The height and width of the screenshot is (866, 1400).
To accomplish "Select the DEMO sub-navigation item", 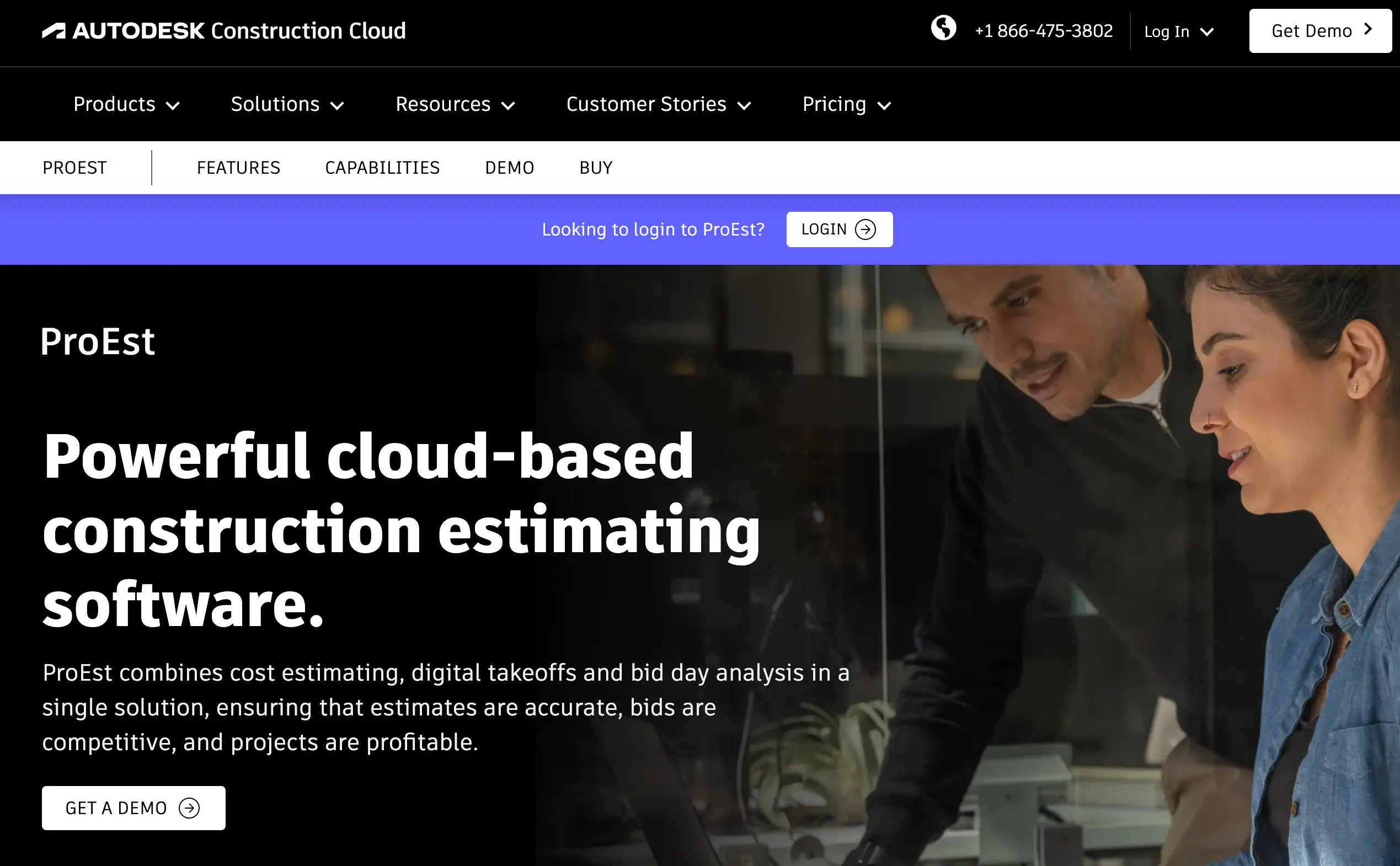I will [x=509, y=168].
